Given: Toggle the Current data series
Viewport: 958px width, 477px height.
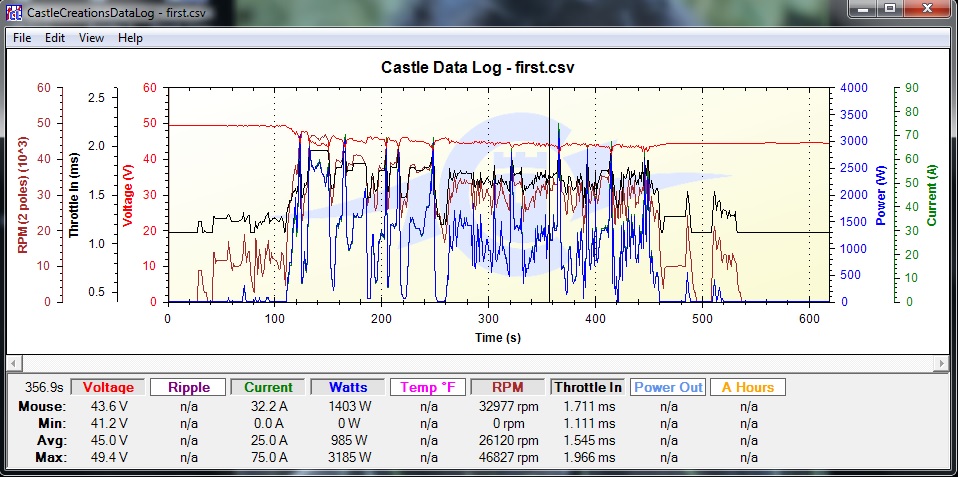Looking at the screenshot, I should [269, 387].
